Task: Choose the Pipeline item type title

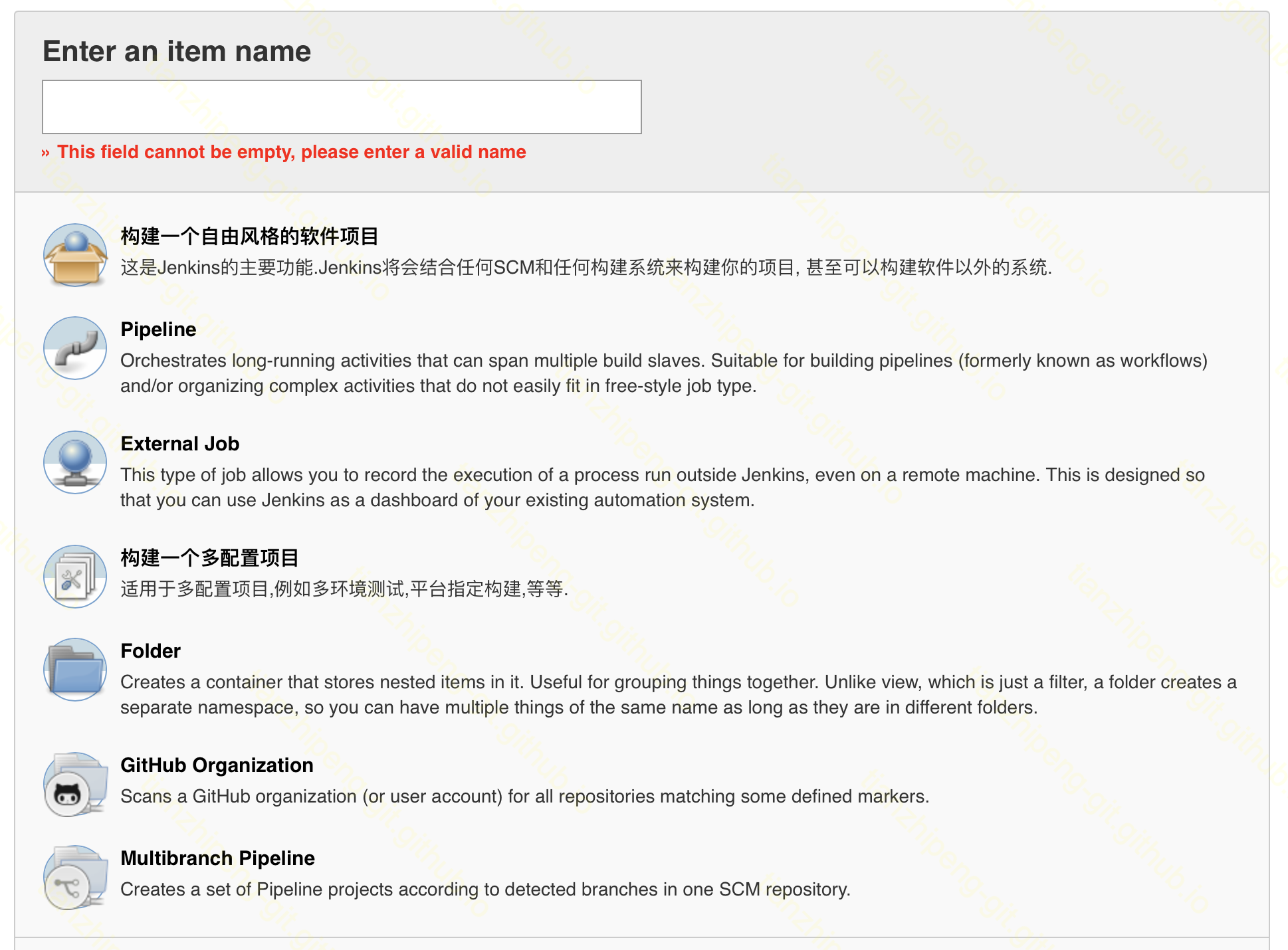Action: pos(158,330)
